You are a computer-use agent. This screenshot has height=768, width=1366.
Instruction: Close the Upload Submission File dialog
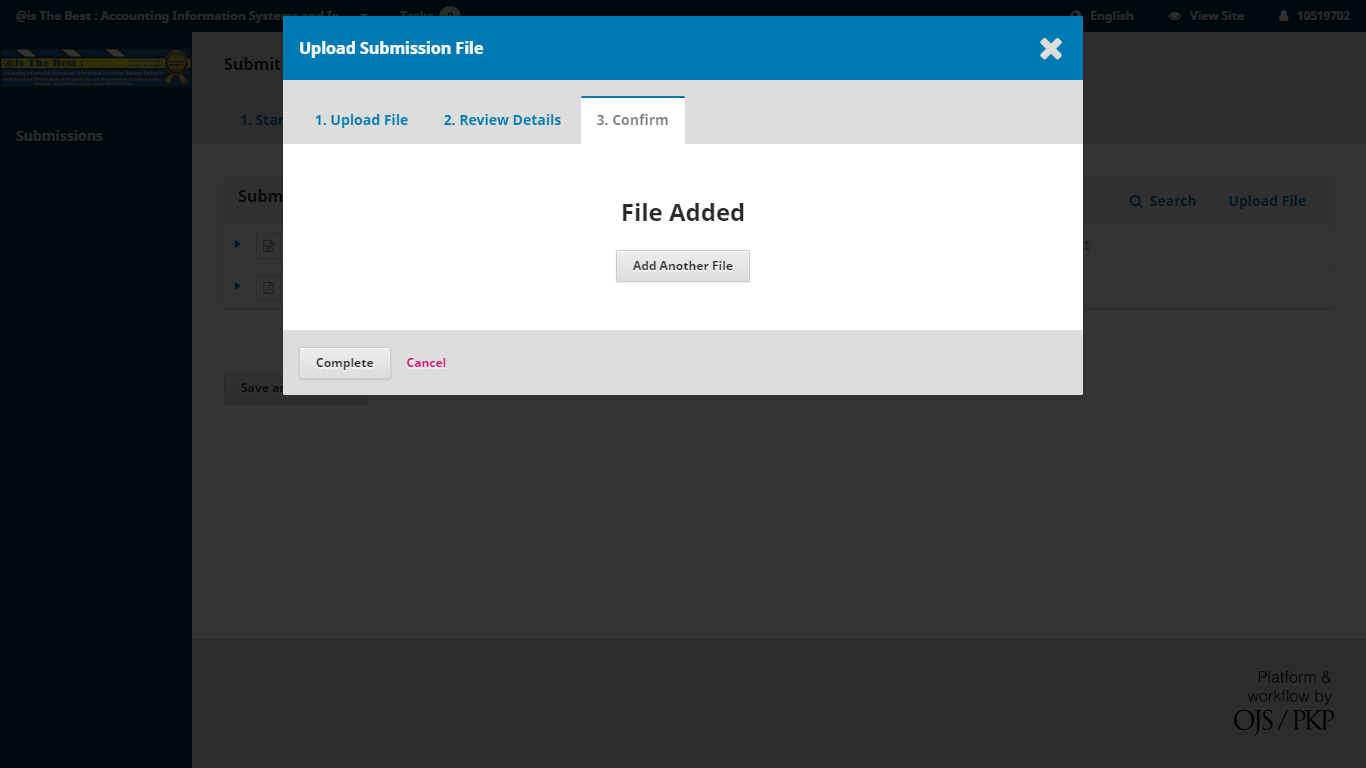(x=1050, y=48)
